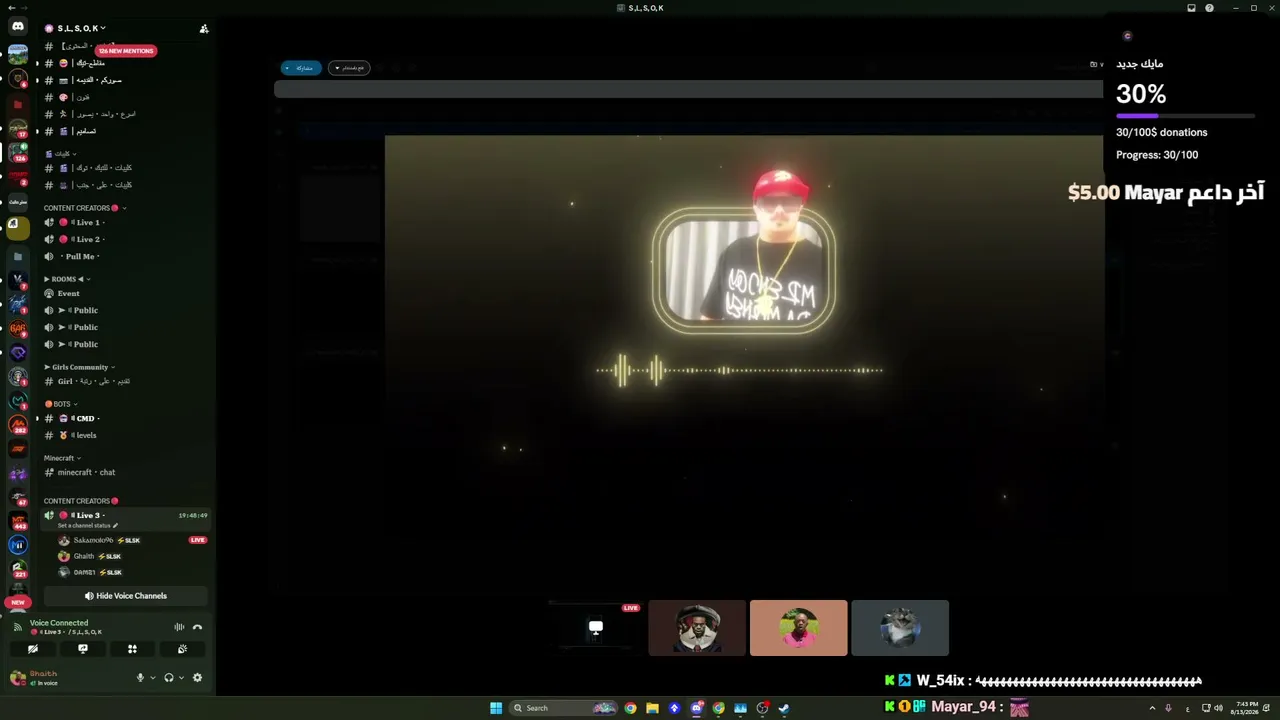Open File Explorer from taskbar
Image resolution: width=1280 pixels, height=720 pixels.
(x=652, y=708)
